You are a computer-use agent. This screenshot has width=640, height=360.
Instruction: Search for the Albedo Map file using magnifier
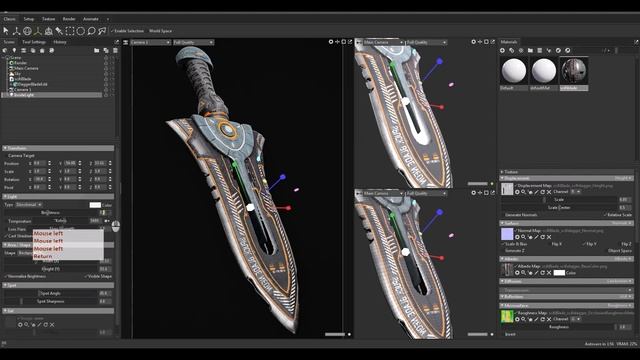tap(524, 273)
